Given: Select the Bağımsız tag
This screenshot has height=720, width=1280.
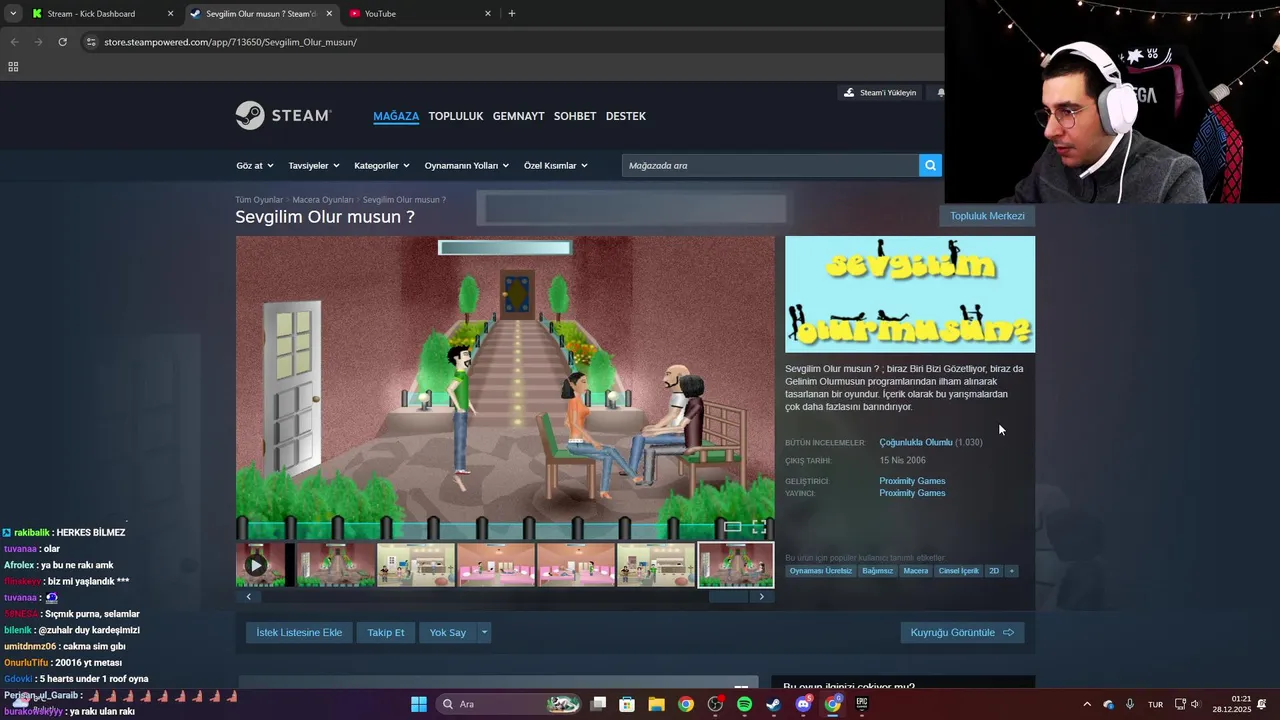Looking at the screenshot, I should pos(877,571).
